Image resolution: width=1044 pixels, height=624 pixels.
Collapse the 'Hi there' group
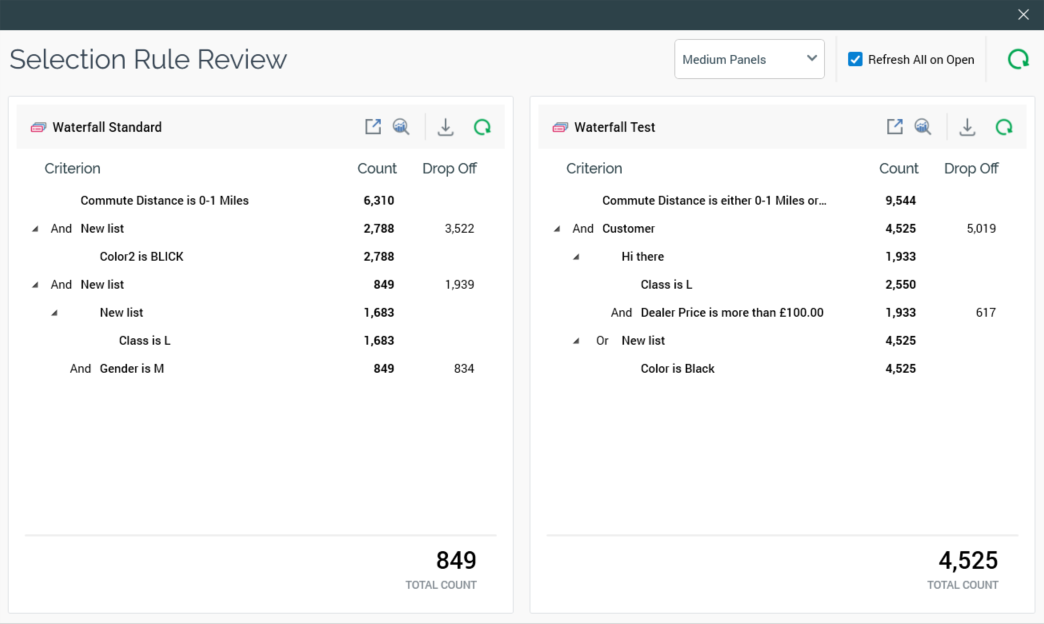[576, 257]
